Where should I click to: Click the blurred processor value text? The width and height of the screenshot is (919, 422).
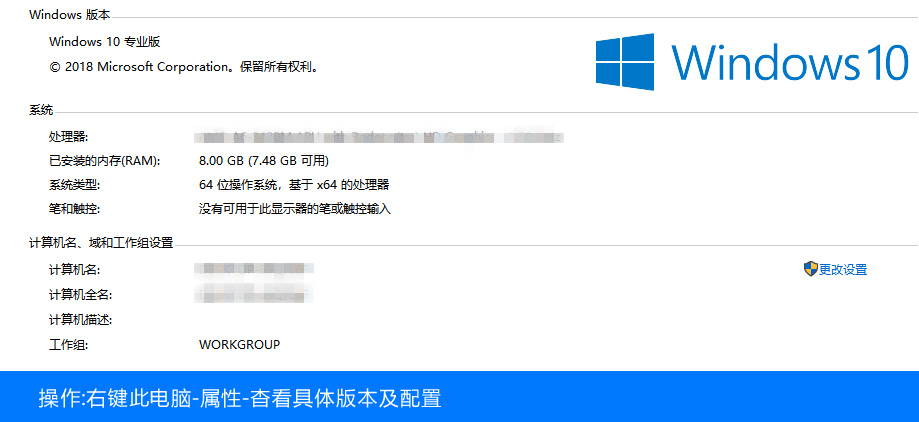pos(380,135)
